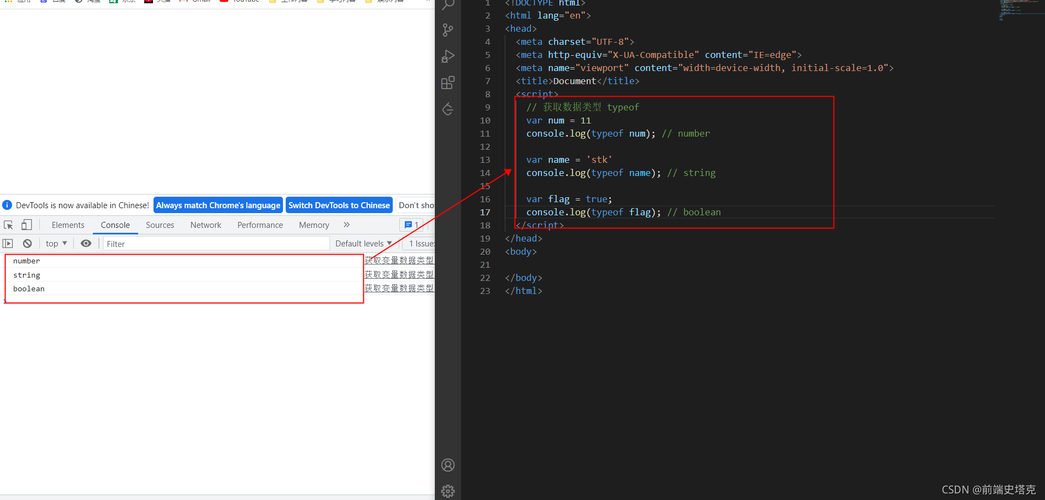Click console.log(typeof name) code line

click(x=620, y=173)
